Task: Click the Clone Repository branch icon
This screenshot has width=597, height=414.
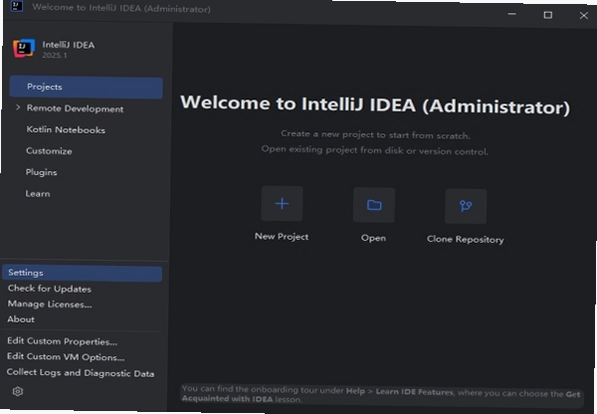Action: (466, 206)
